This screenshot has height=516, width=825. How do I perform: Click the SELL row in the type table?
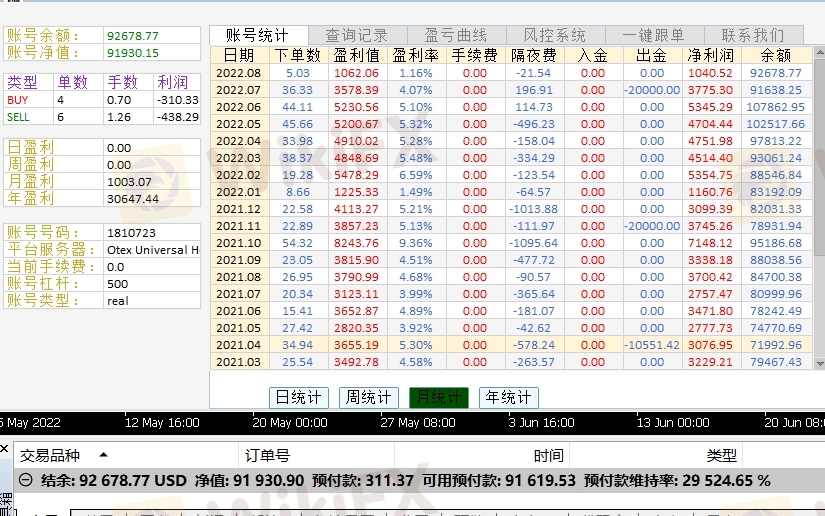[100, 117]
